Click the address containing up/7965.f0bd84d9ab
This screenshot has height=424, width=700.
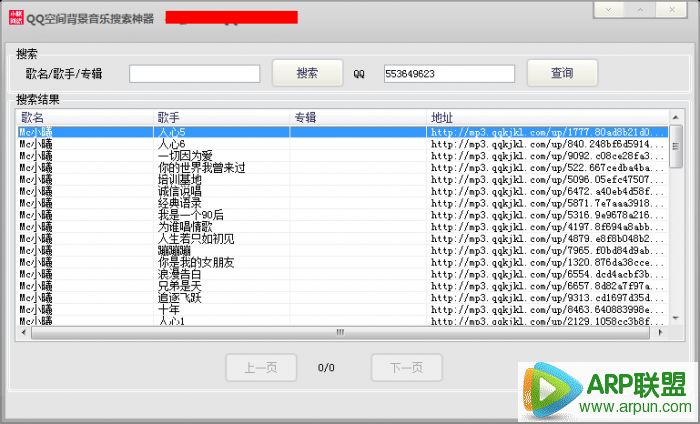click(547, 250)
